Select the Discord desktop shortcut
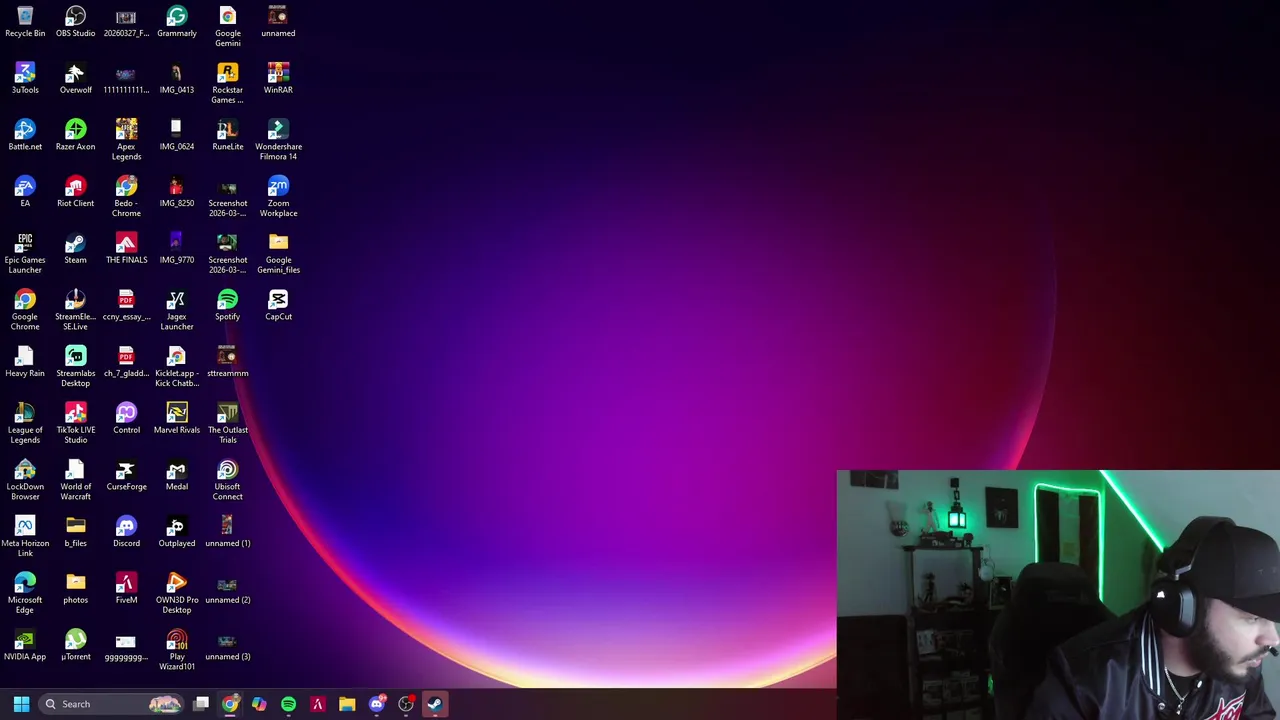 (126, 532)
